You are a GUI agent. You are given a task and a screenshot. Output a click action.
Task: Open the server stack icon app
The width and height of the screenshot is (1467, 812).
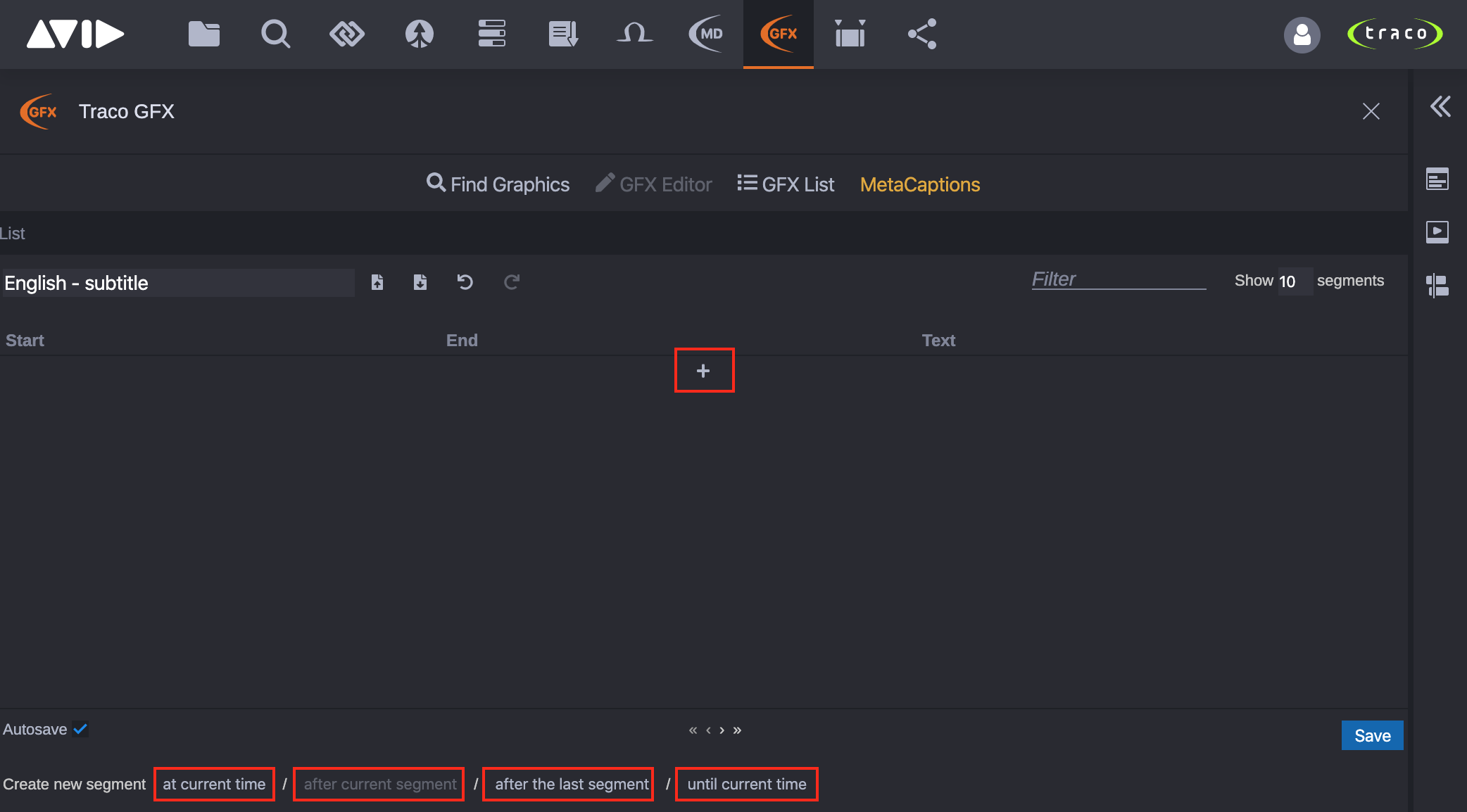[491, 34]
